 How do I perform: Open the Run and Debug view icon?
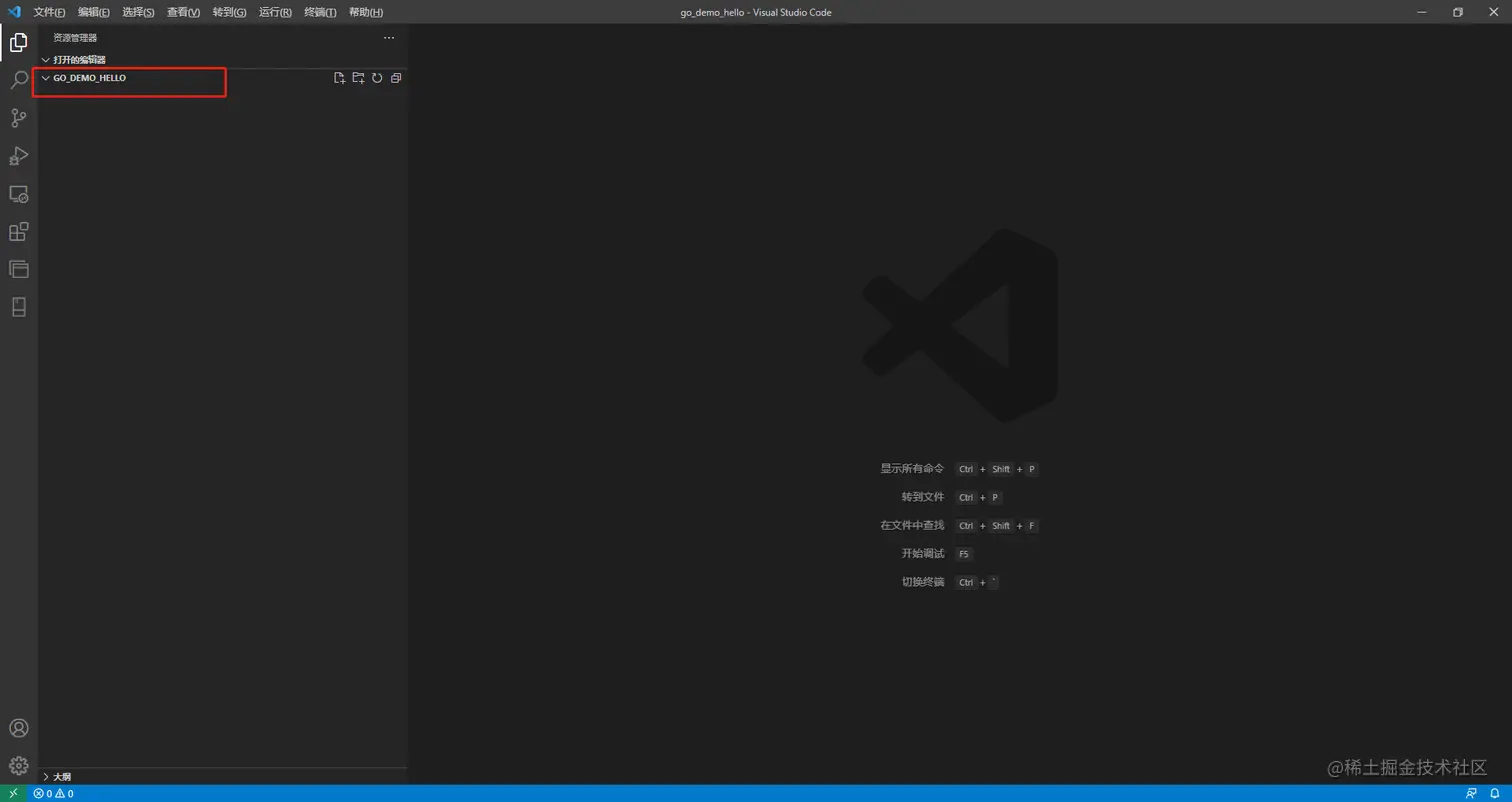point(18,156)
